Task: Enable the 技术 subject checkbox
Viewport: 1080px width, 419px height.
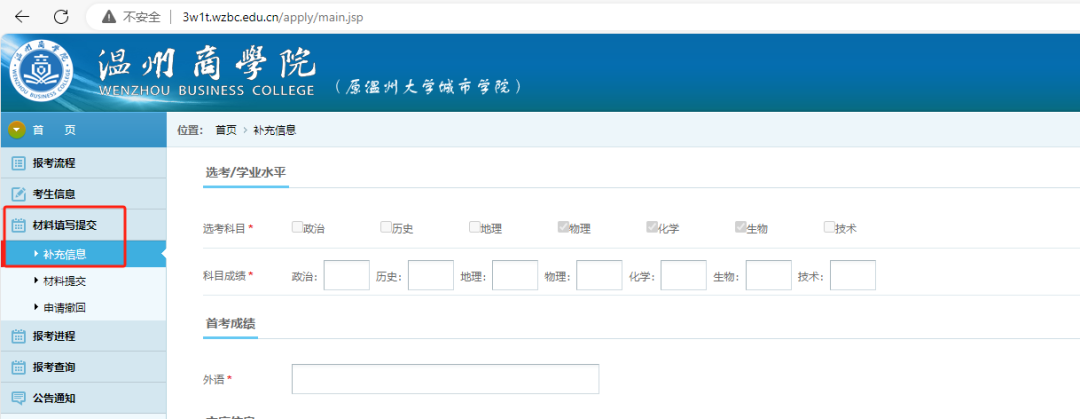Action: [829, 227]
